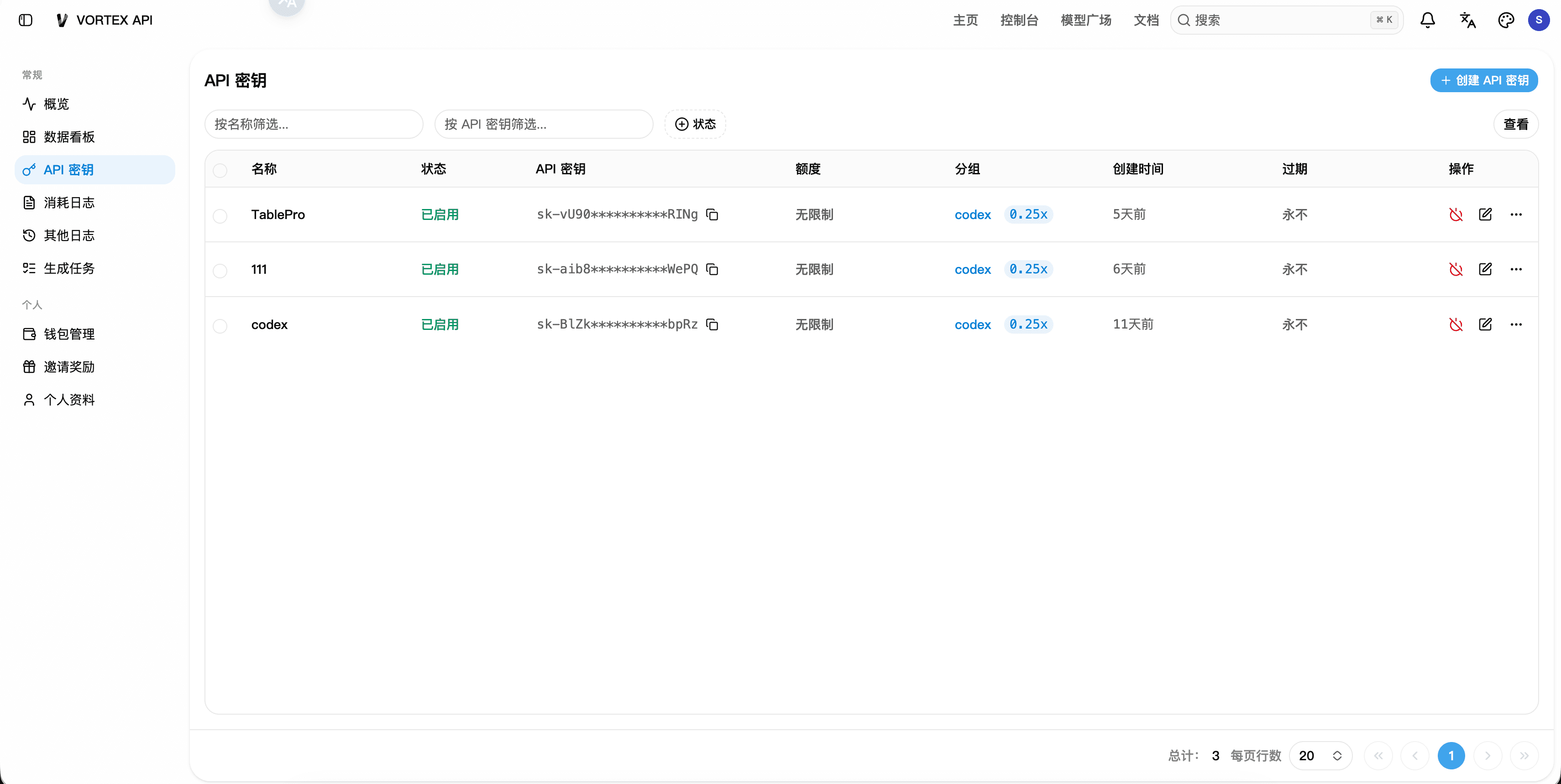
Task: Select all keys header checkbox
Action: pyautogui.click(x=220, y=170)
